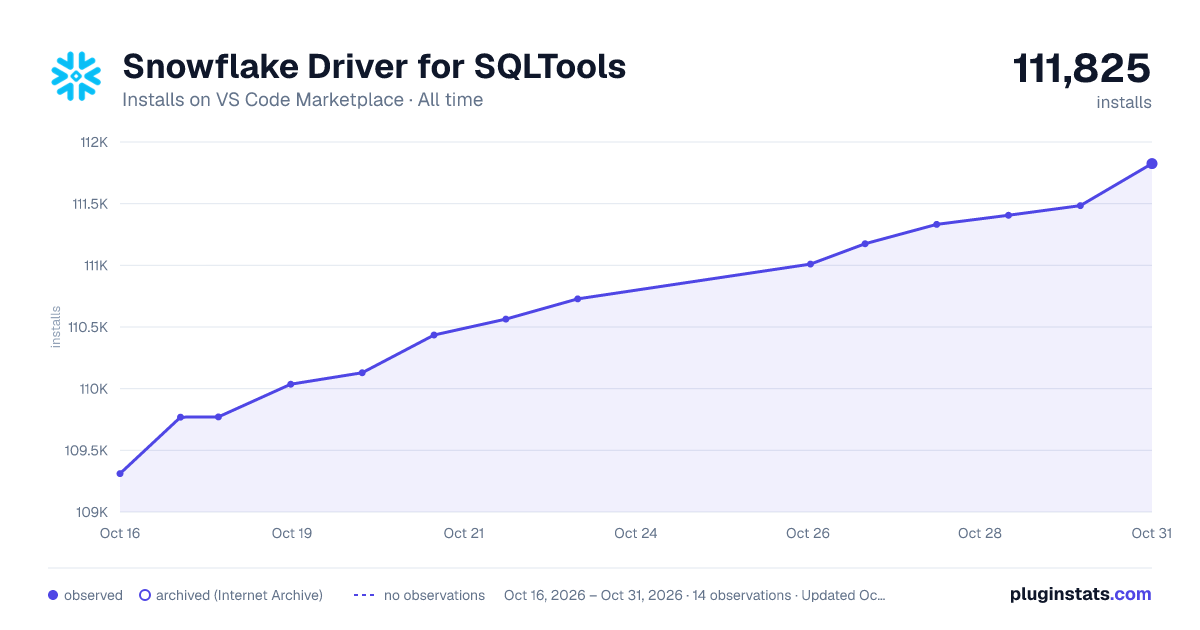Click the 111,825 installs total

click(1082, 69)
